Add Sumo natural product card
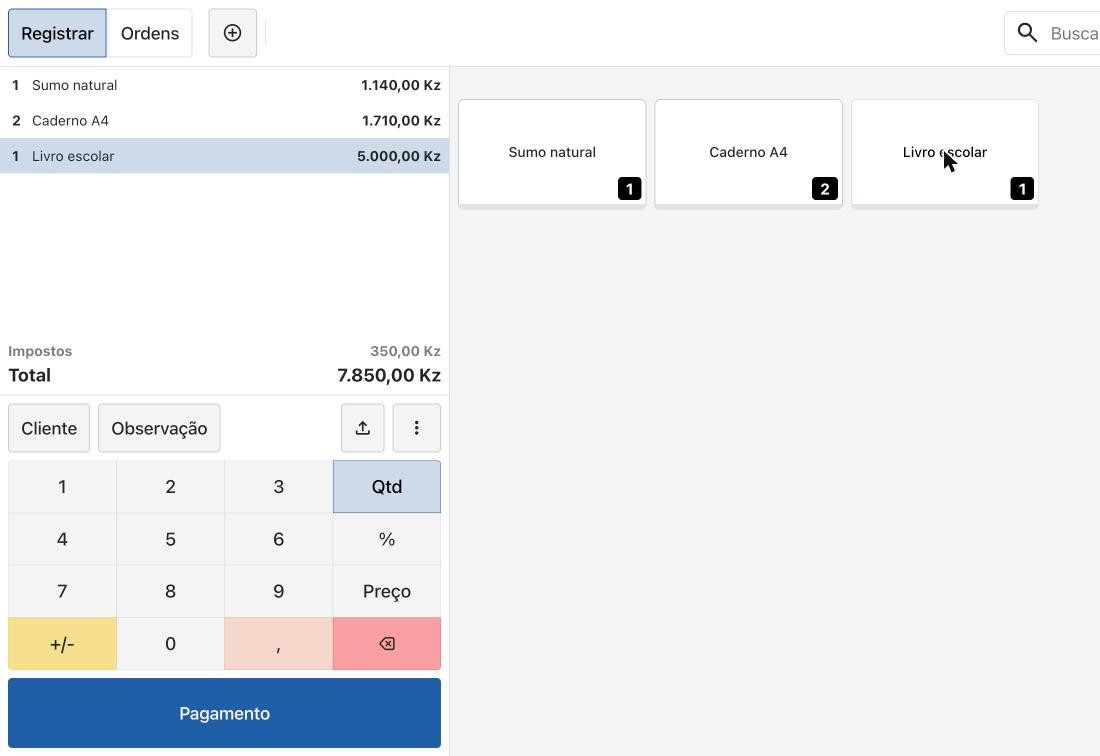The image size is (1100, 756). (552, 153)
